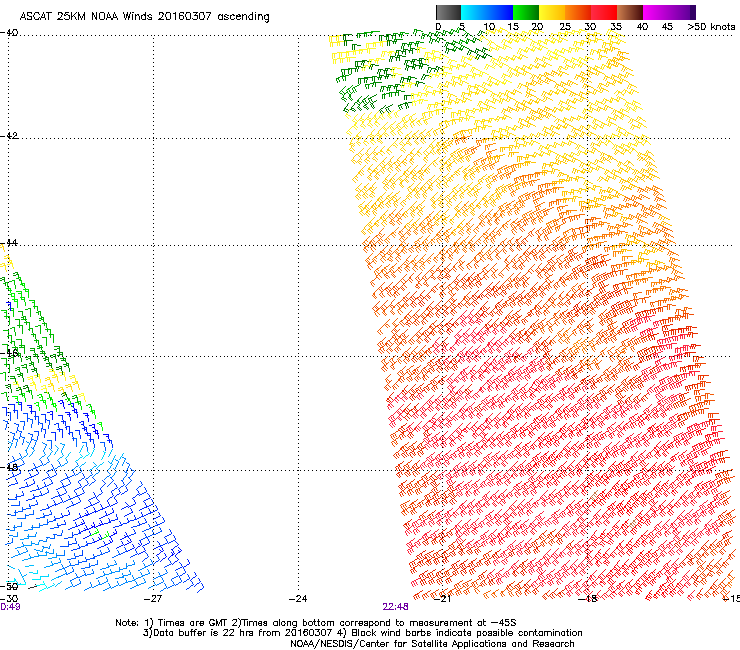
Task: Click the -50 latitude label
Action: click(9, 586)
